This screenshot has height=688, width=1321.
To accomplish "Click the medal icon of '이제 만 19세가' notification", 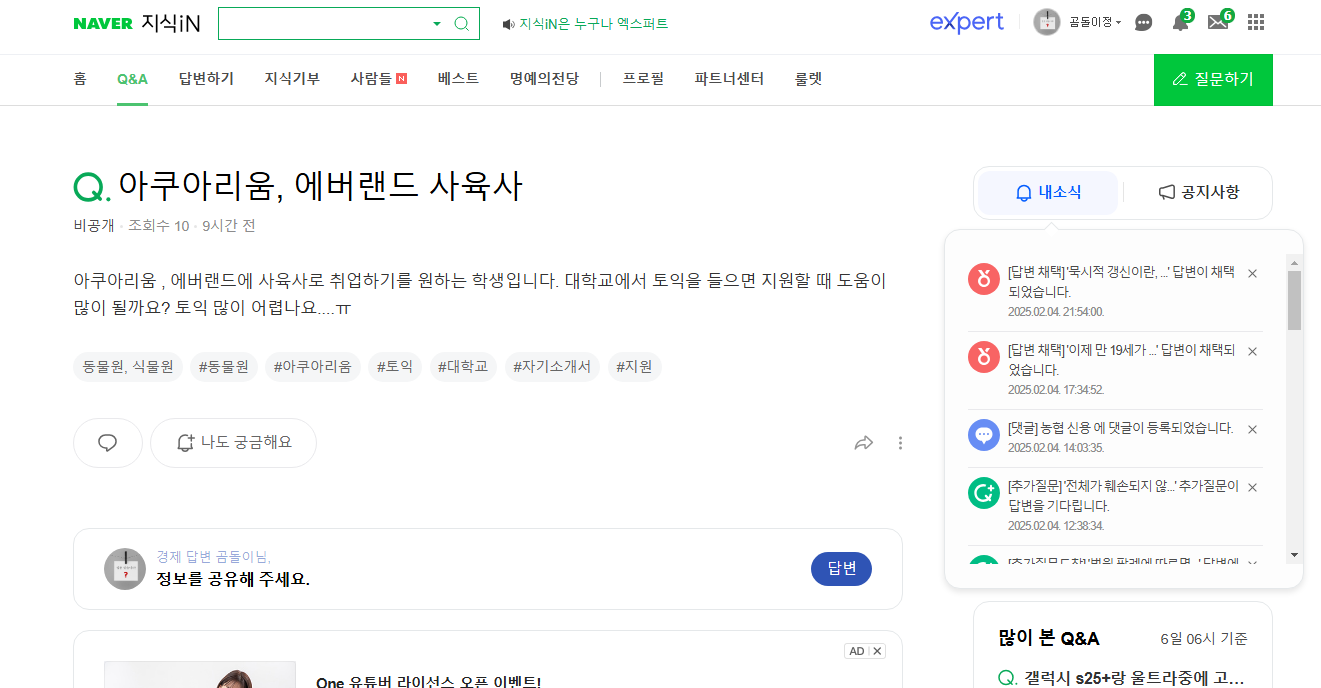I will click(x=984, y=356).
